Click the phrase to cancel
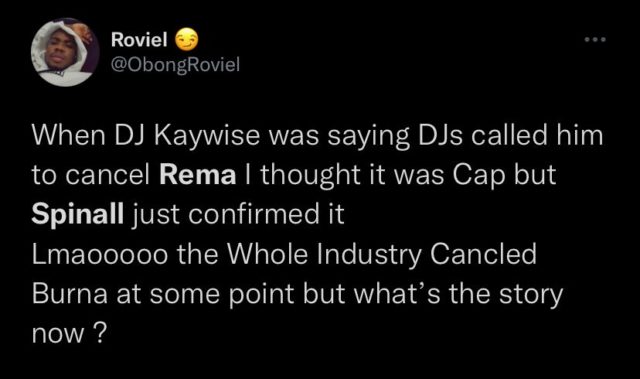The height and width of the screenshot is (379, 640). (91, 175)
